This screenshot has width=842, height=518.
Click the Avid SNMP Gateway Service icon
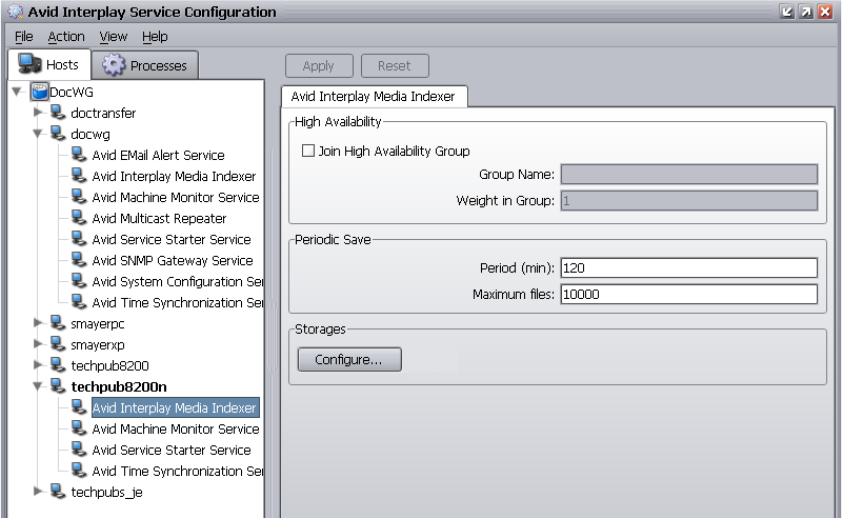[x=79, y=260]
